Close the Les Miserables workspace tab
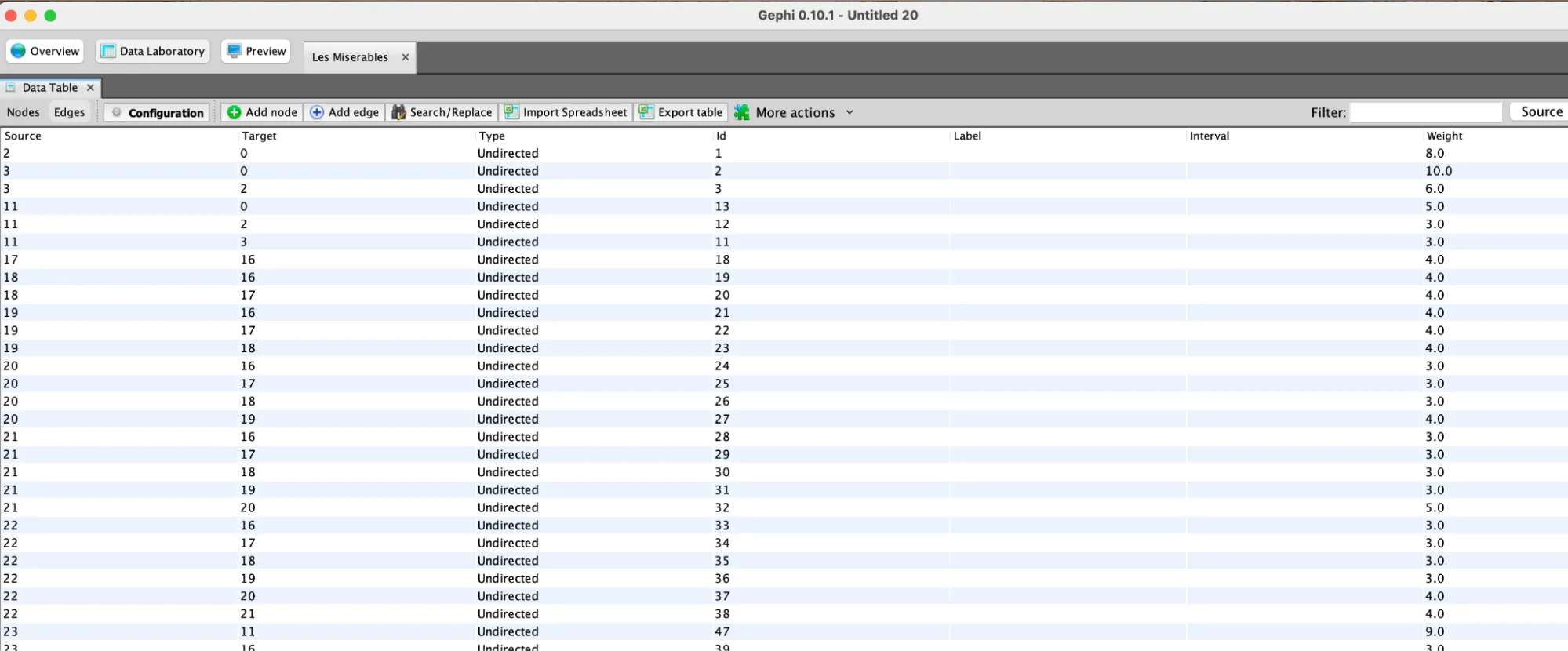This screenshot has height=651, width=1568. click(x=406, y=57)
